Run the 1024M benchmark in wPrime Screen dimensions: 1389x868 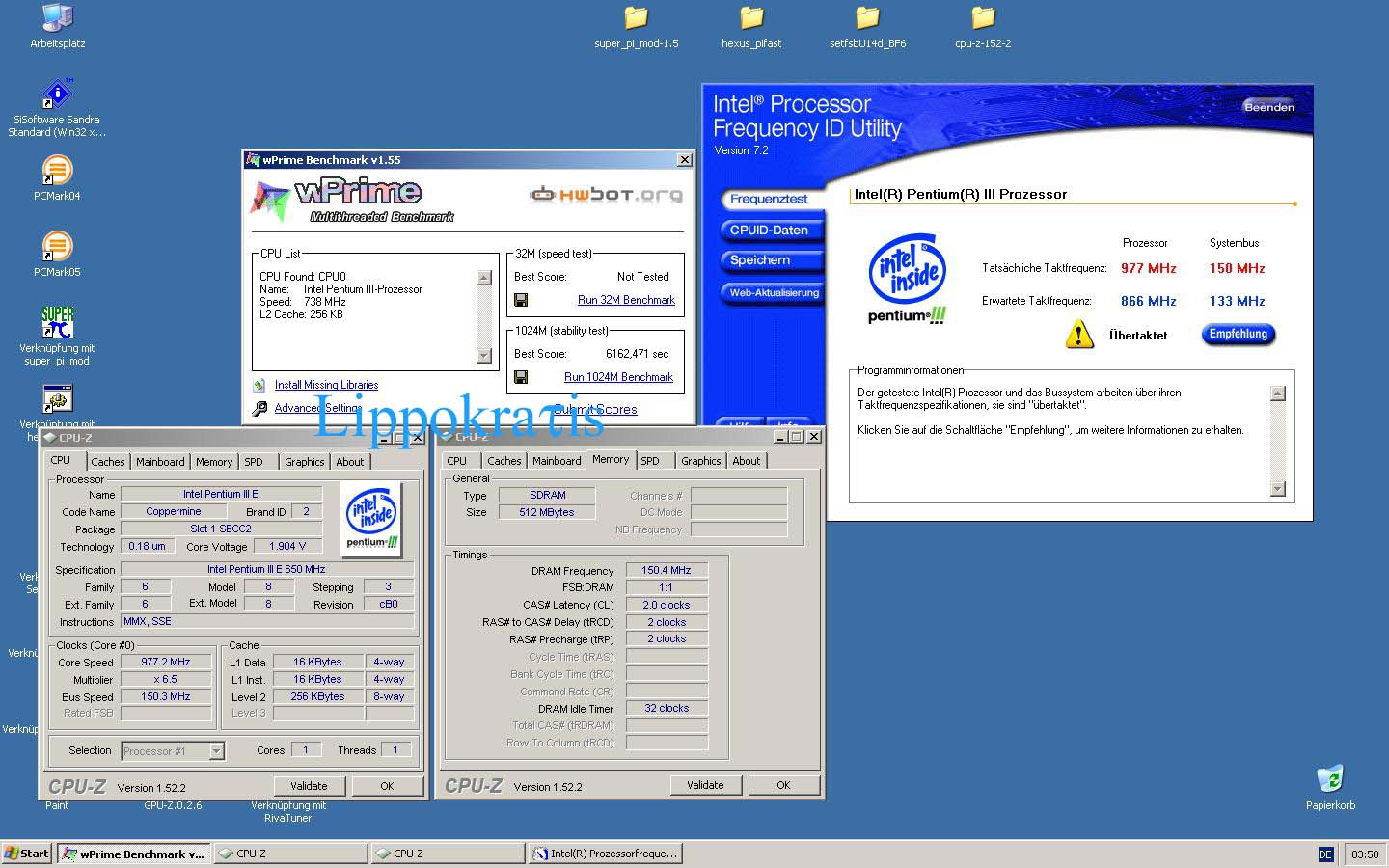pos(618,377)
